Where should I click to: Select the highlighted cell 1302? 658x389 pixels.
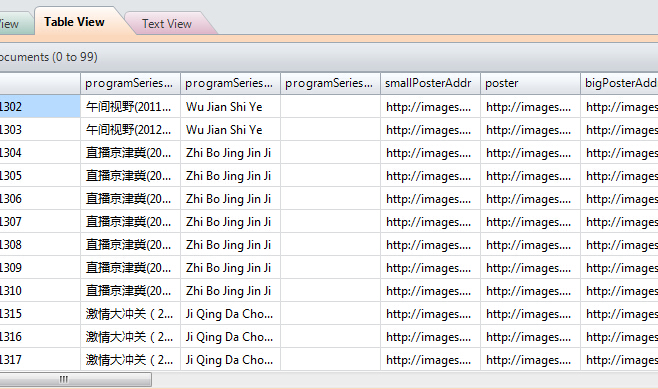40,107
